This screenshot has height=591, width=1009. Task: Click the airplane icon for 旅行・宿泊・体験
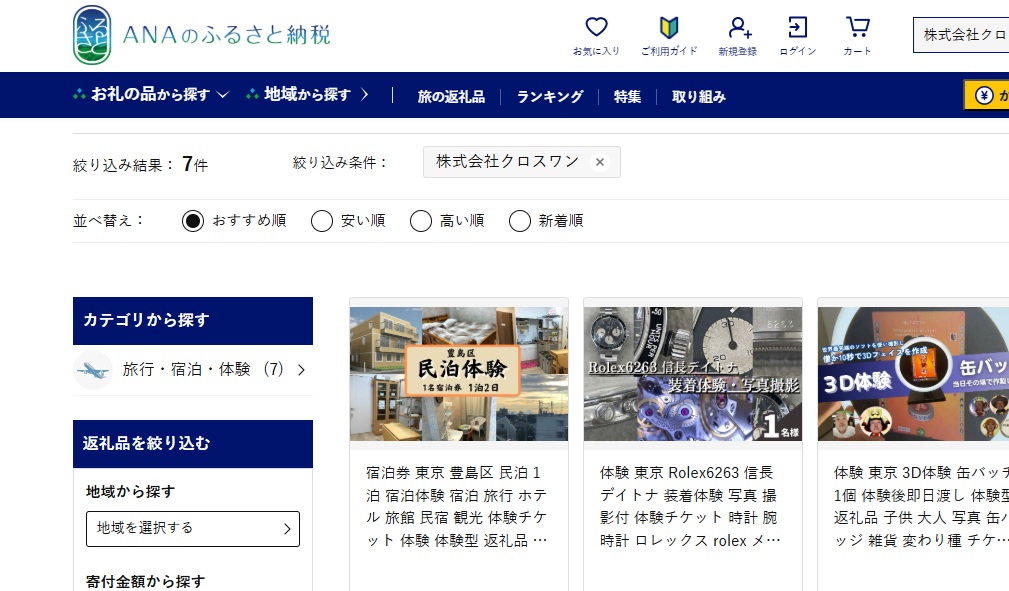tap(93, 370)
